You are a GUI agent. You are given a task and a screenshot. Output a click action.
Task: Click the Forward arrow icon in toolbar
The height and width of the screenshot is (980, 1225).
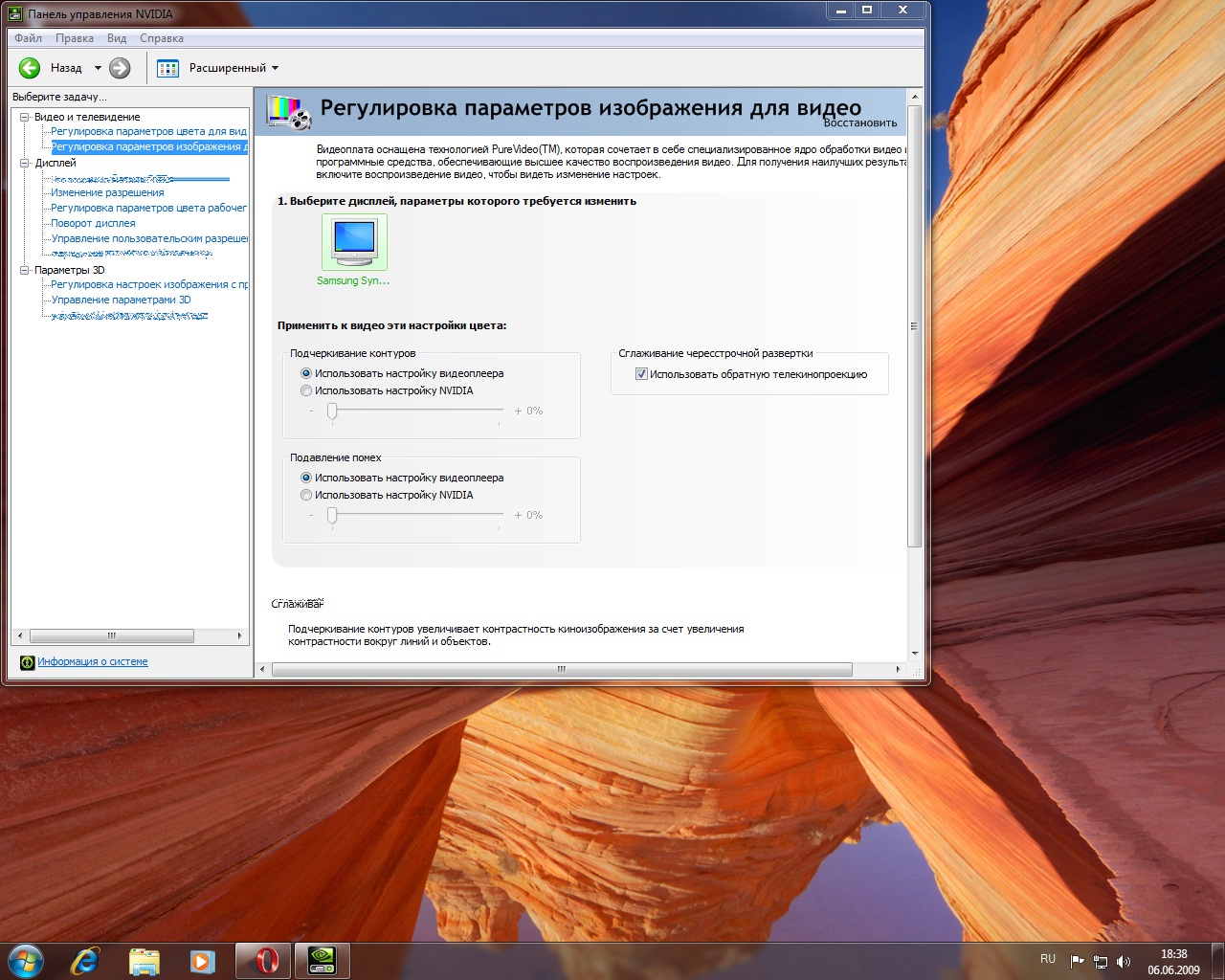pos(120,68)
